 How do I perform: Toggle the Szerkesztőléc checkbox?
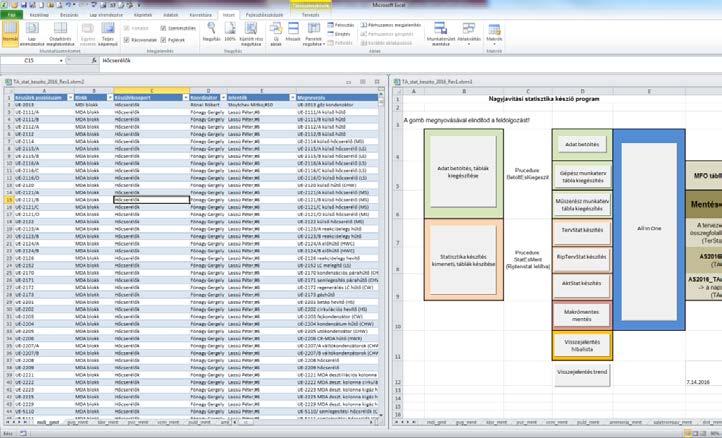click(x=163, y=28)
